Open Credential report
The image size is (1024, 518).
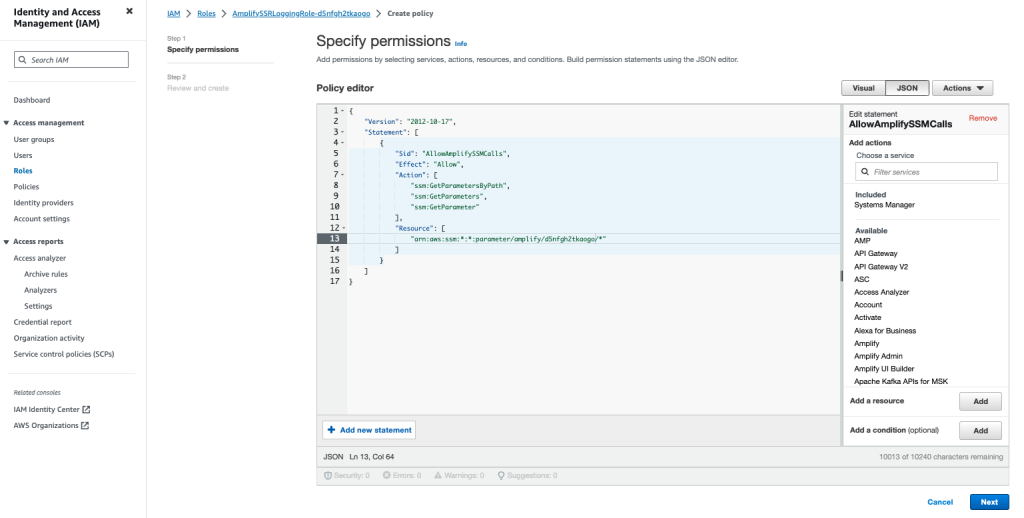coord(42,322)
